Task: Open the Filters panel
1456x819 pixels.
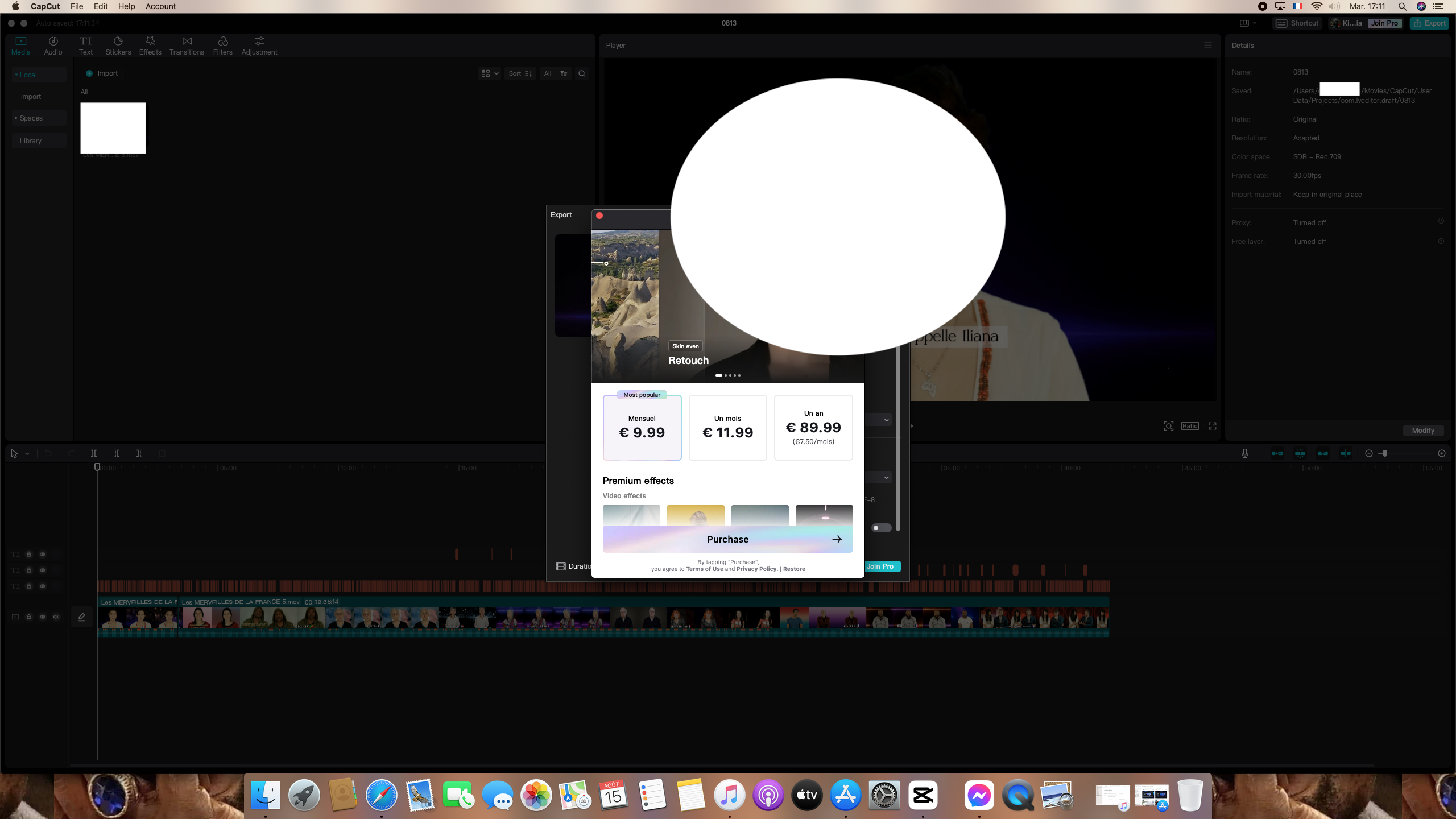Action: coord(222,45)
